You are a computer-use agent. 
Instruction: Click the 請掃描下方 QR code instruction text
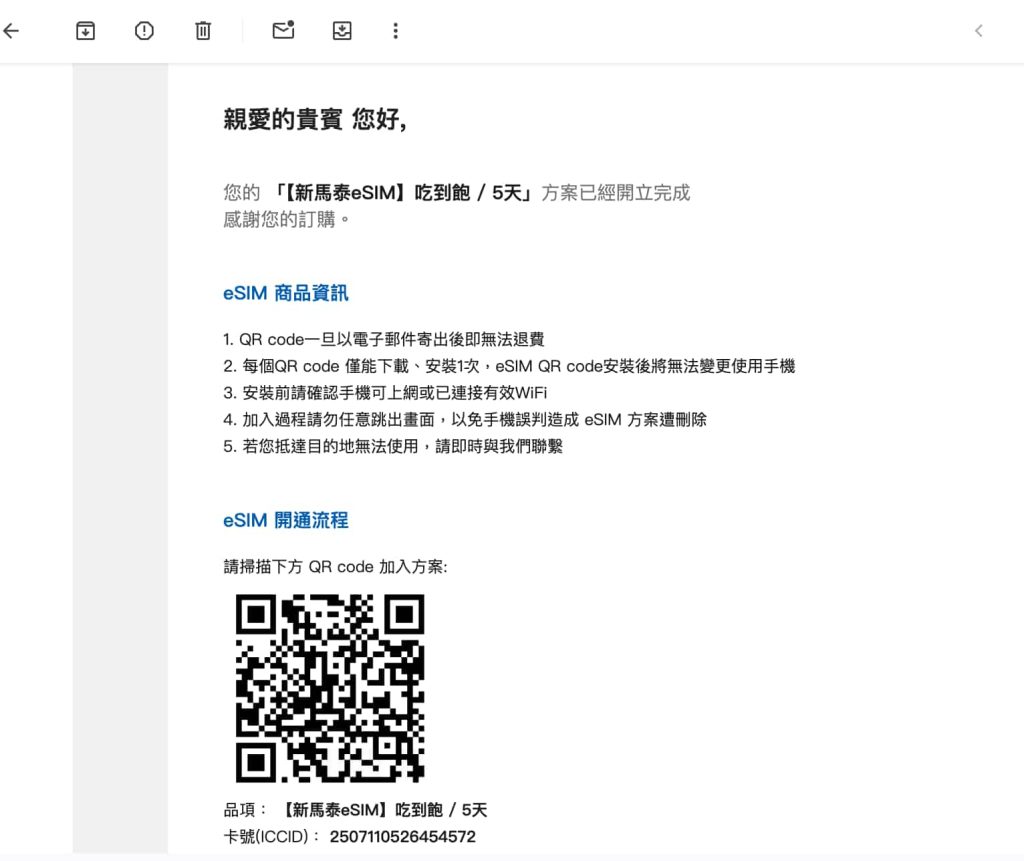pyautogui.click(x=335, y=567)
